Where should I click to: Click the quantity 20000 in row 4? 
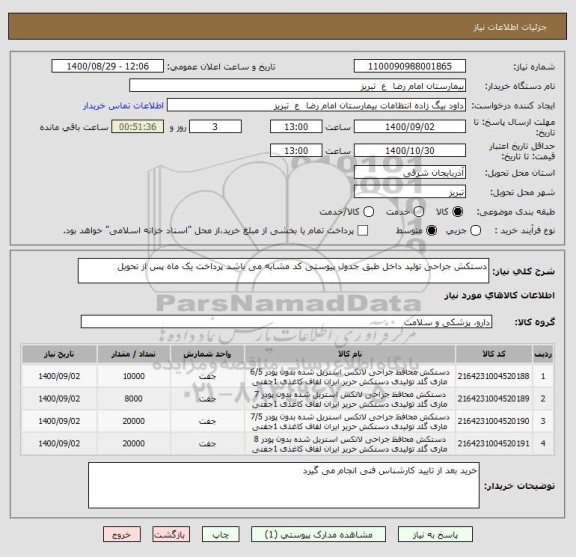coord(133,443)
